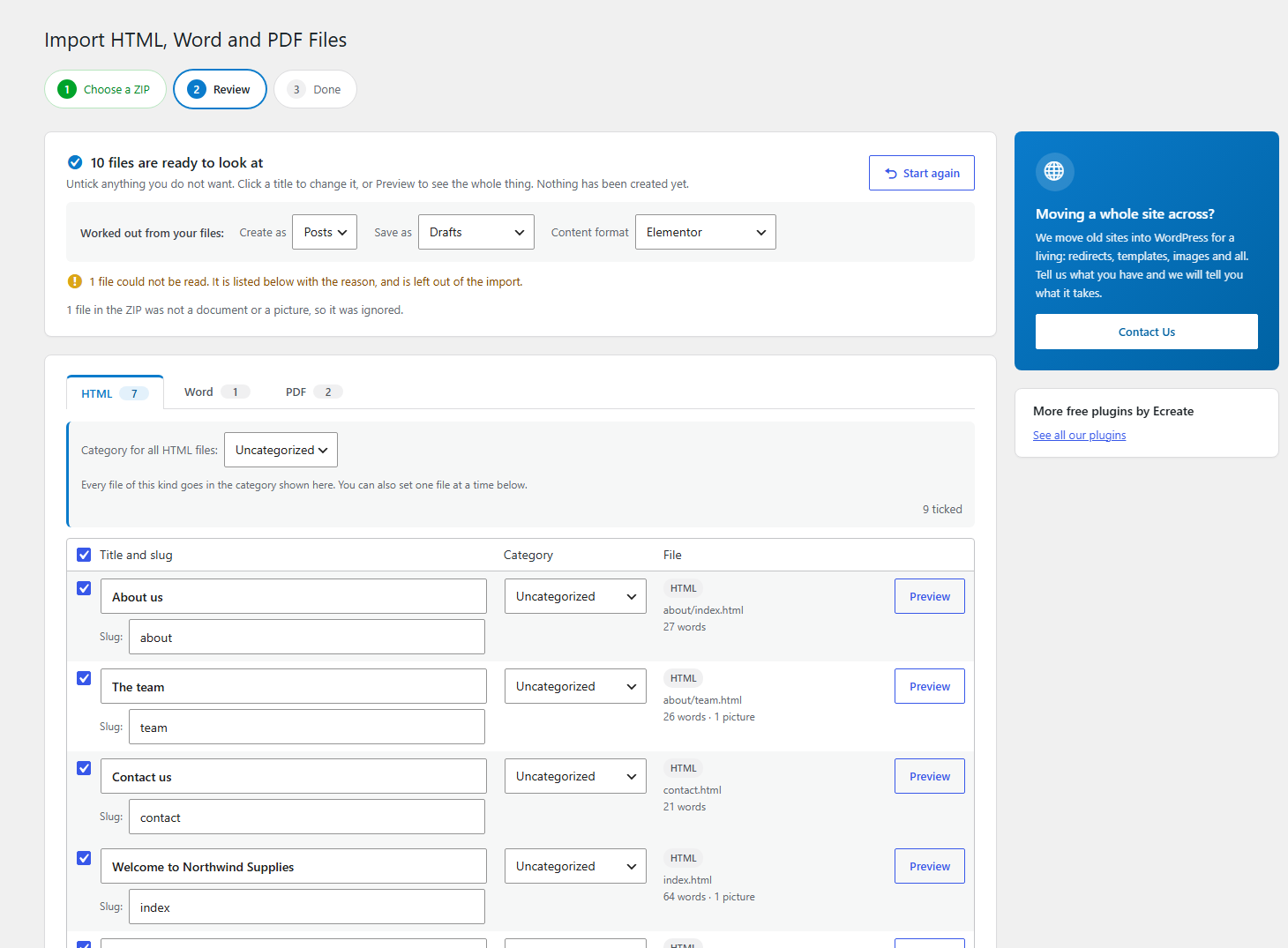Preview the Welcome to Northwind Supplies file
This screenshot has width=1288, height=948.
click(930, 866)
